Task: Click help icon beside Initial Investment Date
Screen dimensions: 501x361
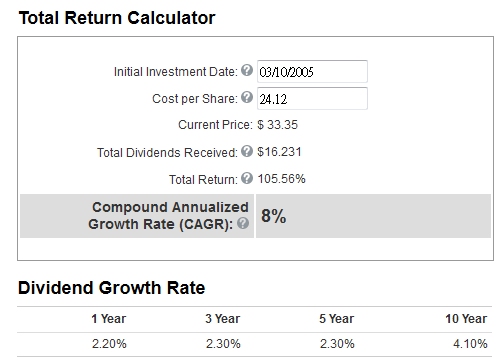Action: [x=247, y=70]
